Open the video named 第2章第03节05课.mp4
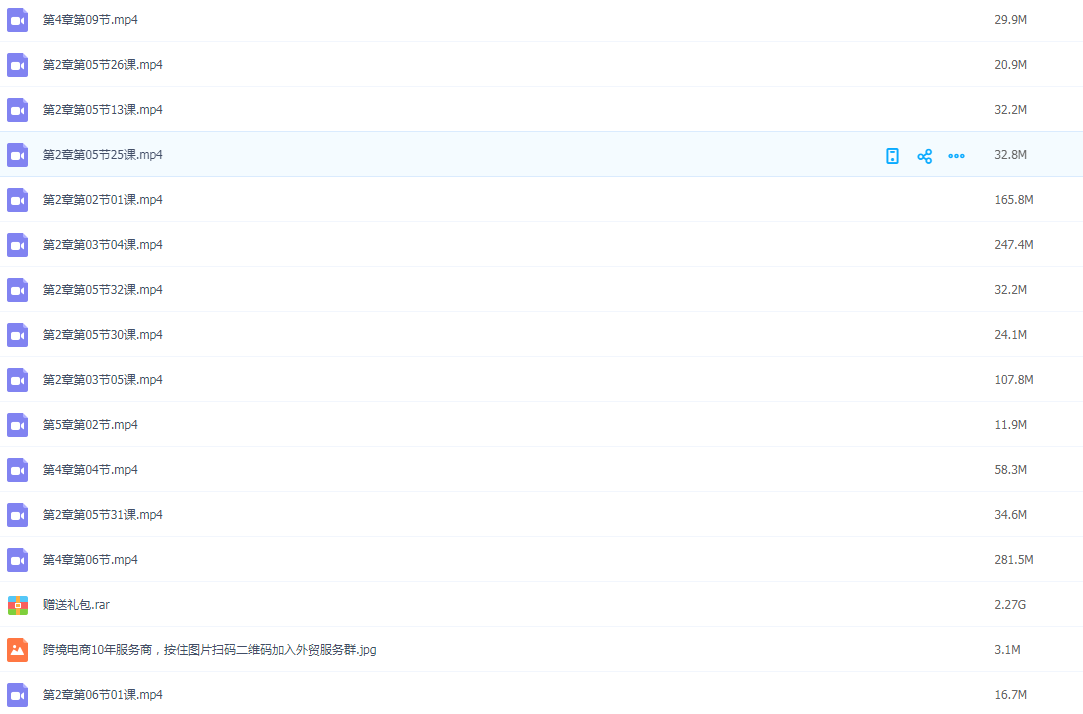Screen dimensions: 1083x714 click(x=102, y=380)
